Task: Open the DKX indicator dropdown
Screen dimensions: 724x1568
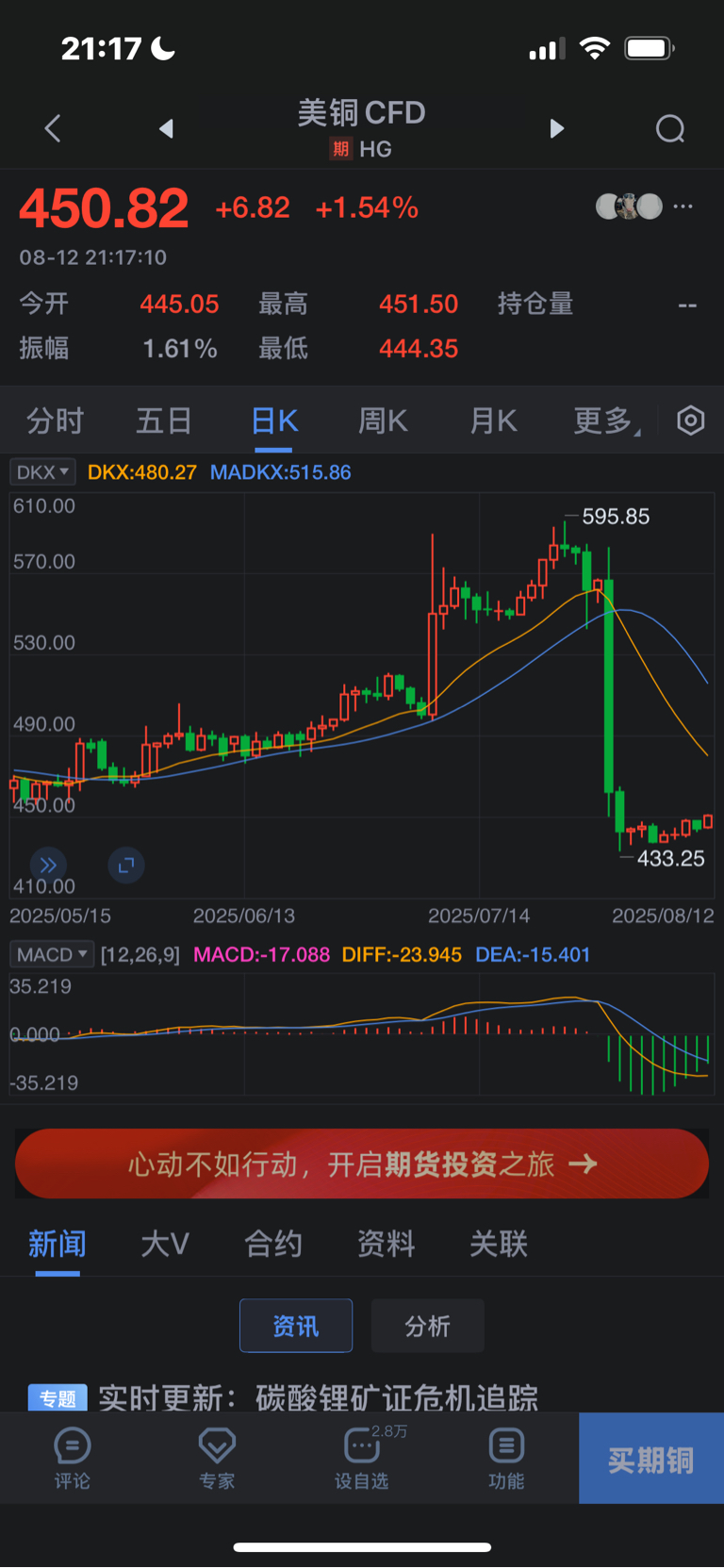Action: 42,471
